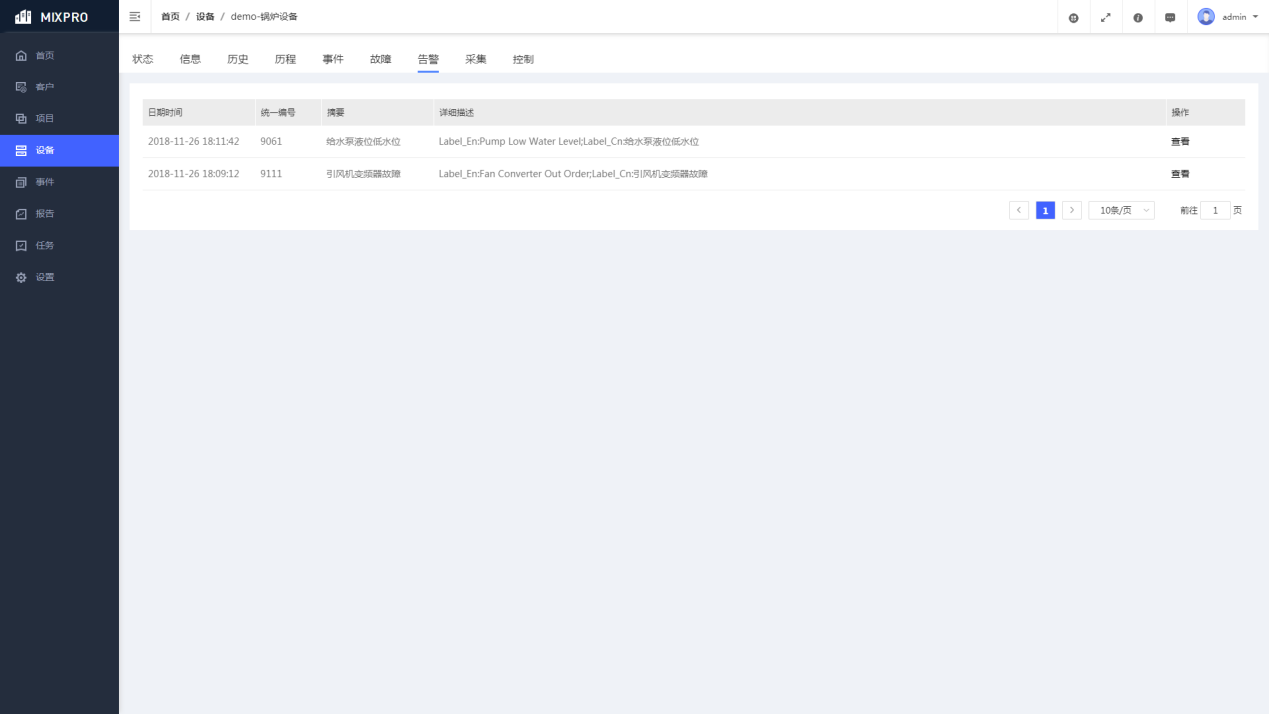Click 查看 for the alarm 9111 row
This screenshot has width=1269, height=714.
1180,174
